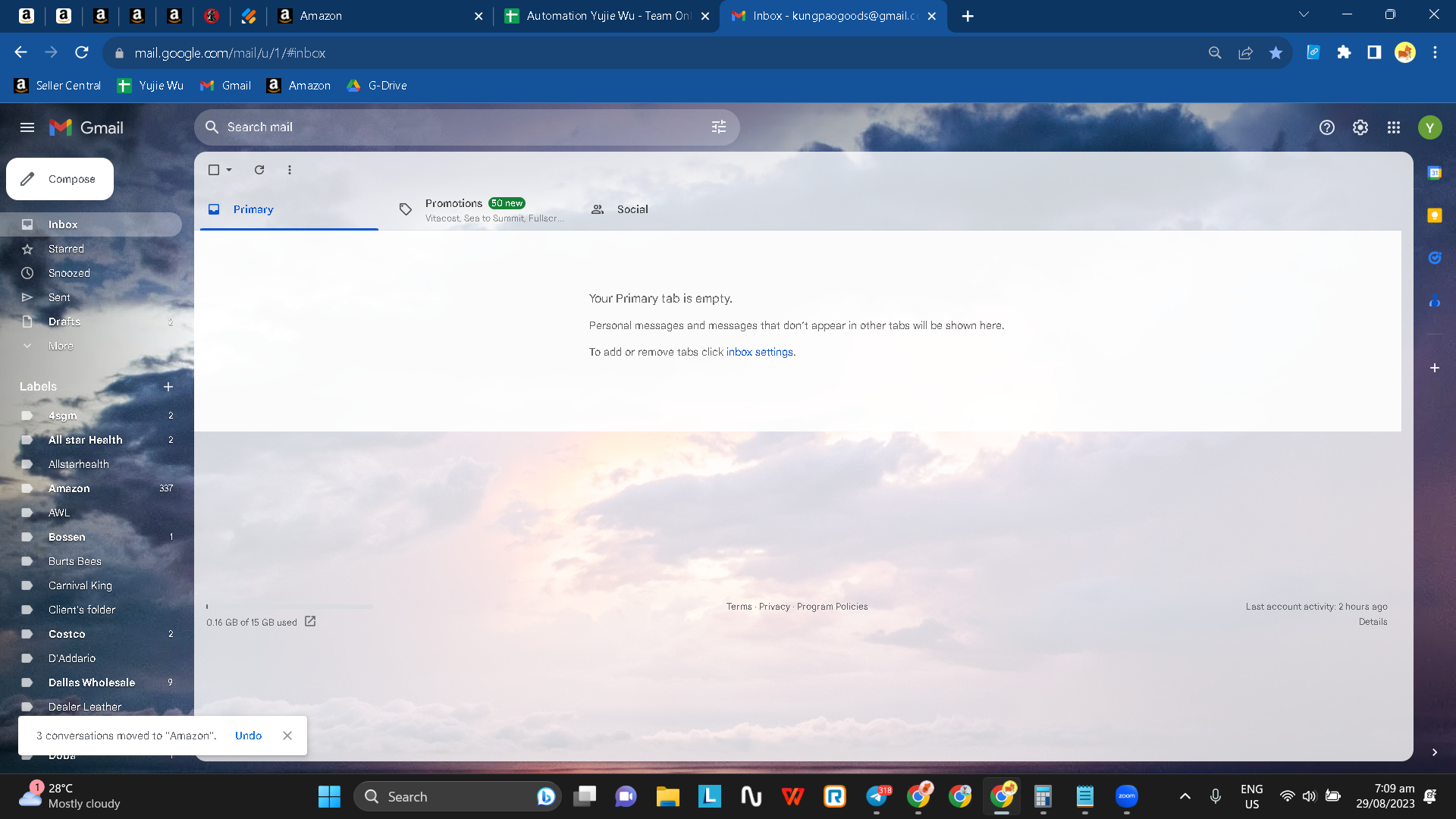Click the Compose button
This screenshot has width=1456, height=819.
(60, 179)
